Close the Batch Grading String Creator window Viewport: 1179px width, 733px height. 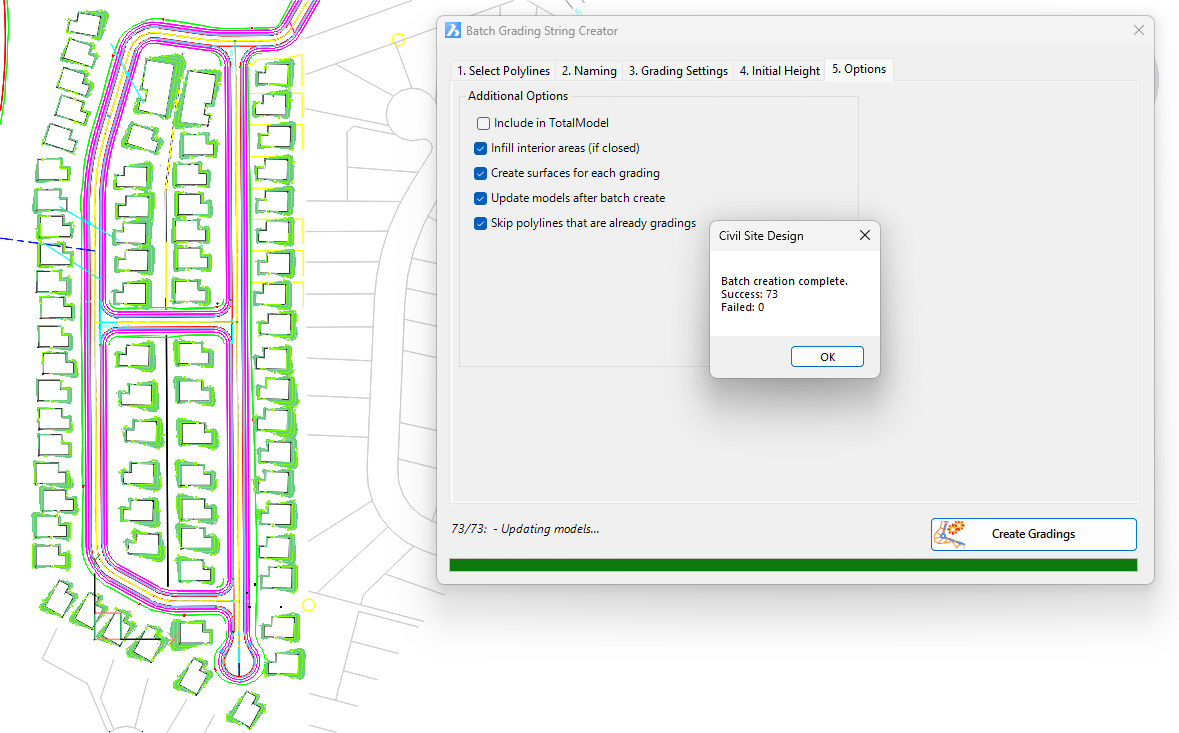tap(1138, 31)
